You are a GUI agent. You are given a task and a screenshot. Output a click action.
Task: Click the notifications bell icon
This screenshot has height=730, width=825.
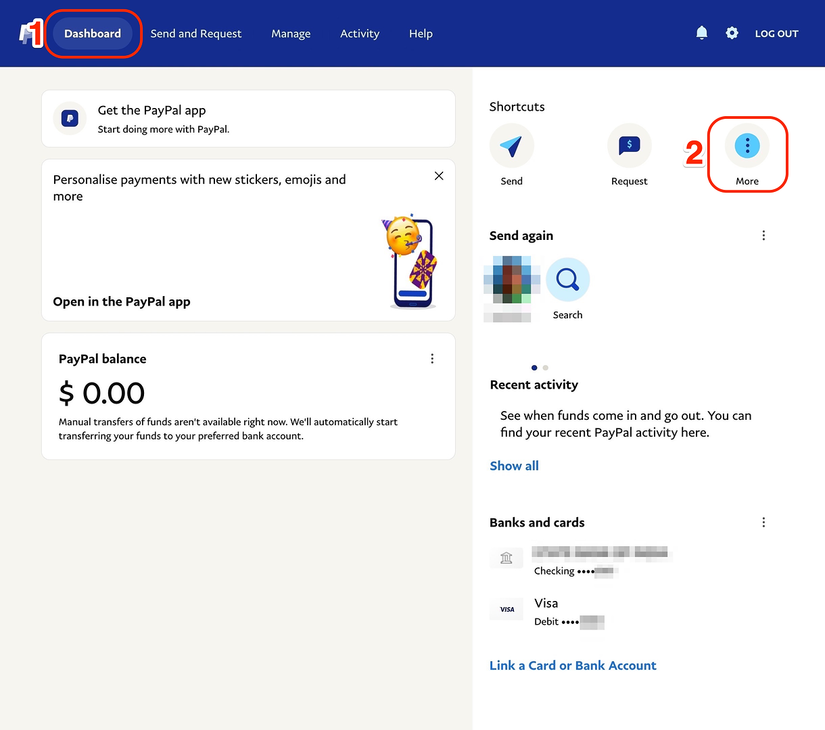[702, 33]
